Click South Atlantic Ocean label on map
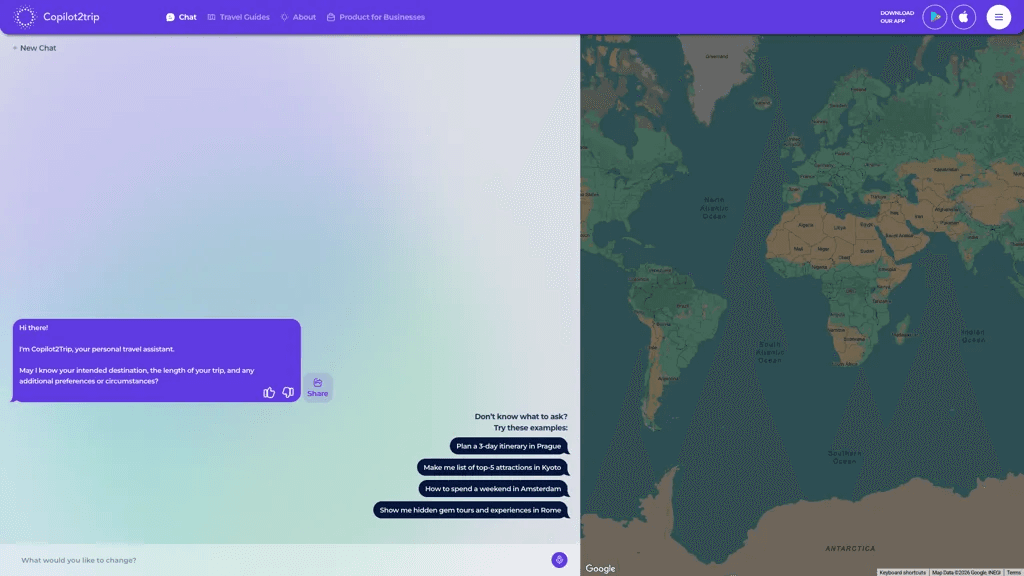 [770, 352]
